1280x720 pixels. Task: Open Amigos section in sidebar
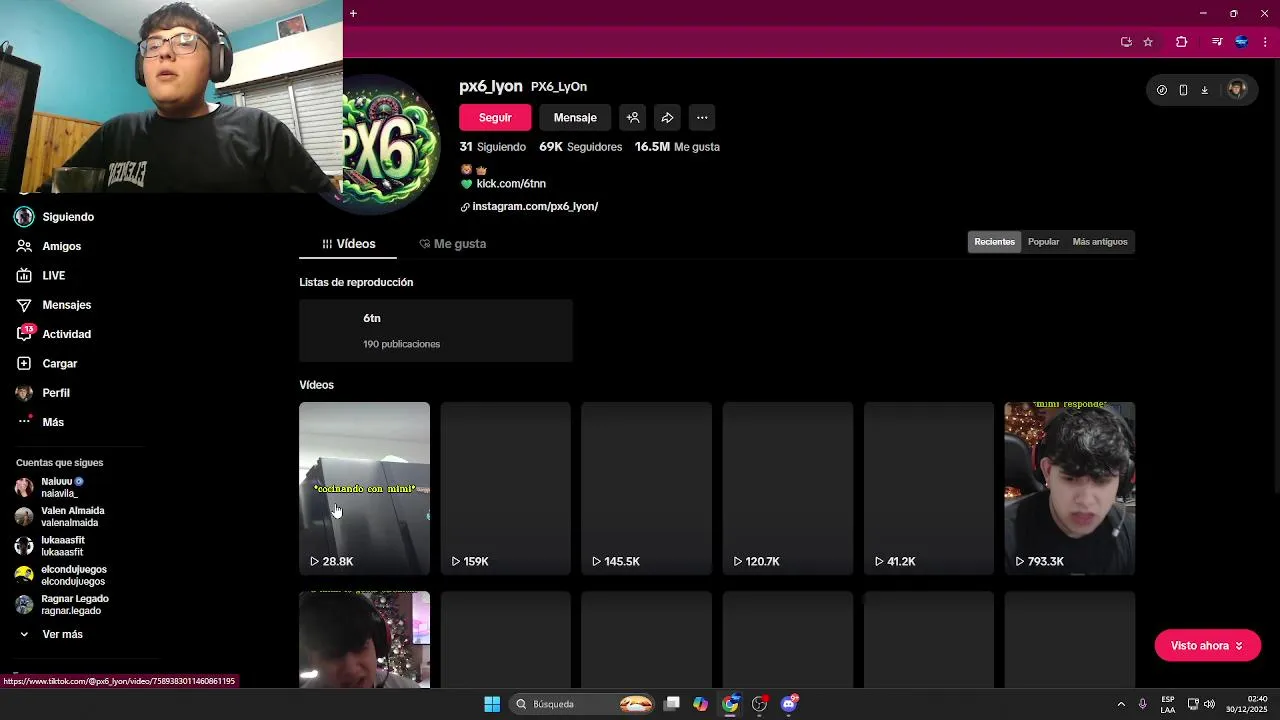point(49,246)
